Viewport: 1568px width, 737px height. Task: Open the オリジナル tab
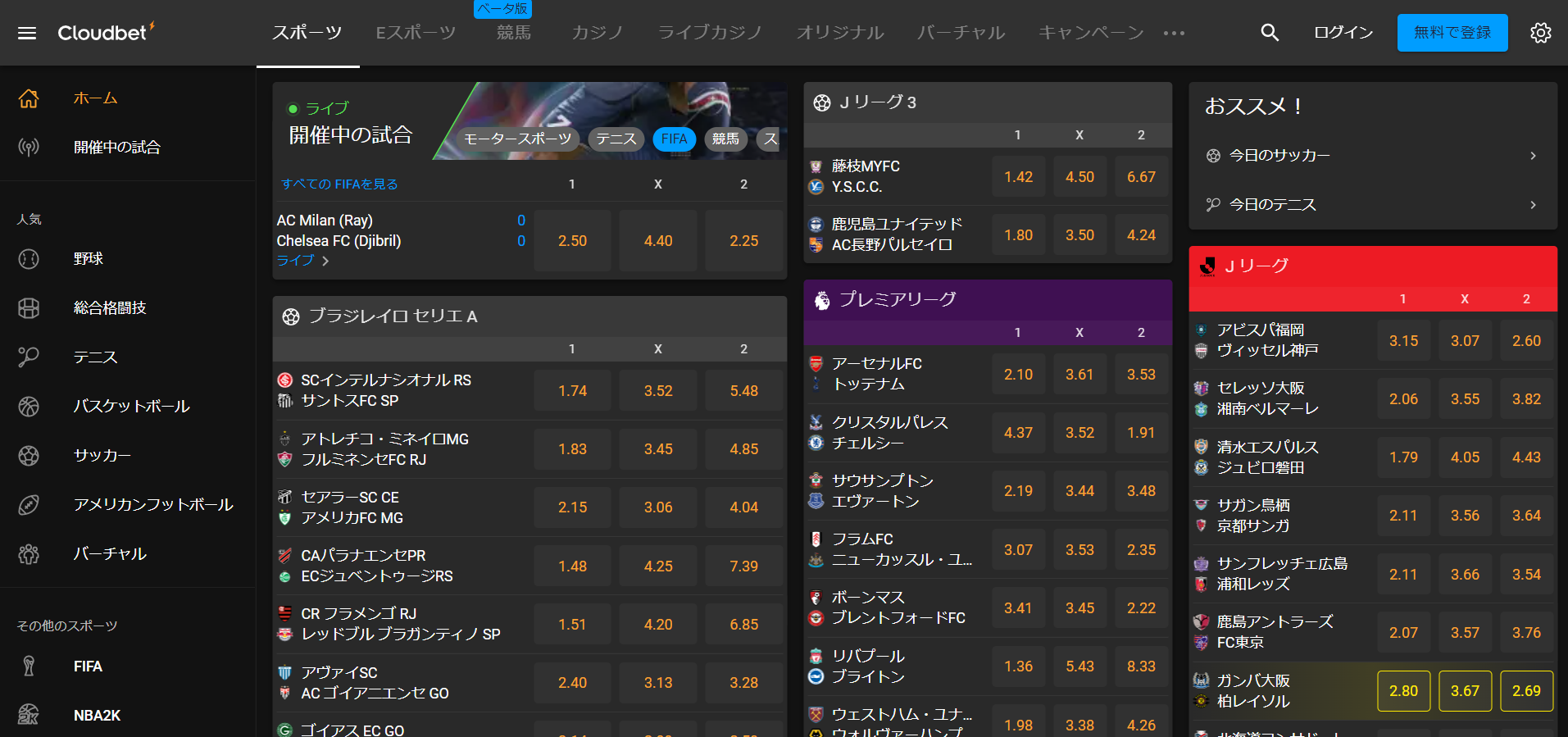coord(840,33)
